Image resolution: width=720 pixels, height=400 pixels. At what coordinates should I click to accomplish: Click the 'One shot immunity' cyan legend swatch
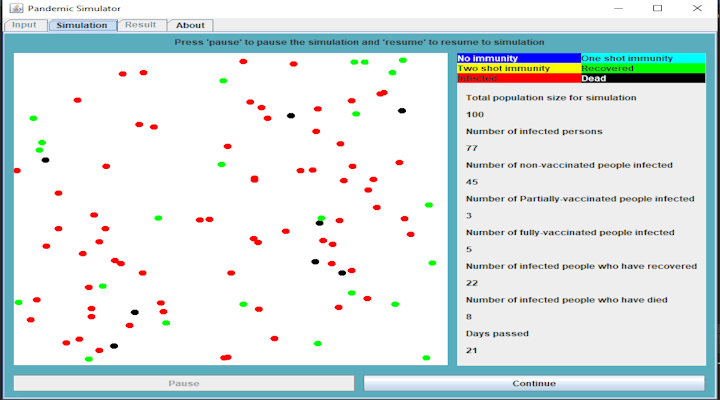(x=643, y=58)
